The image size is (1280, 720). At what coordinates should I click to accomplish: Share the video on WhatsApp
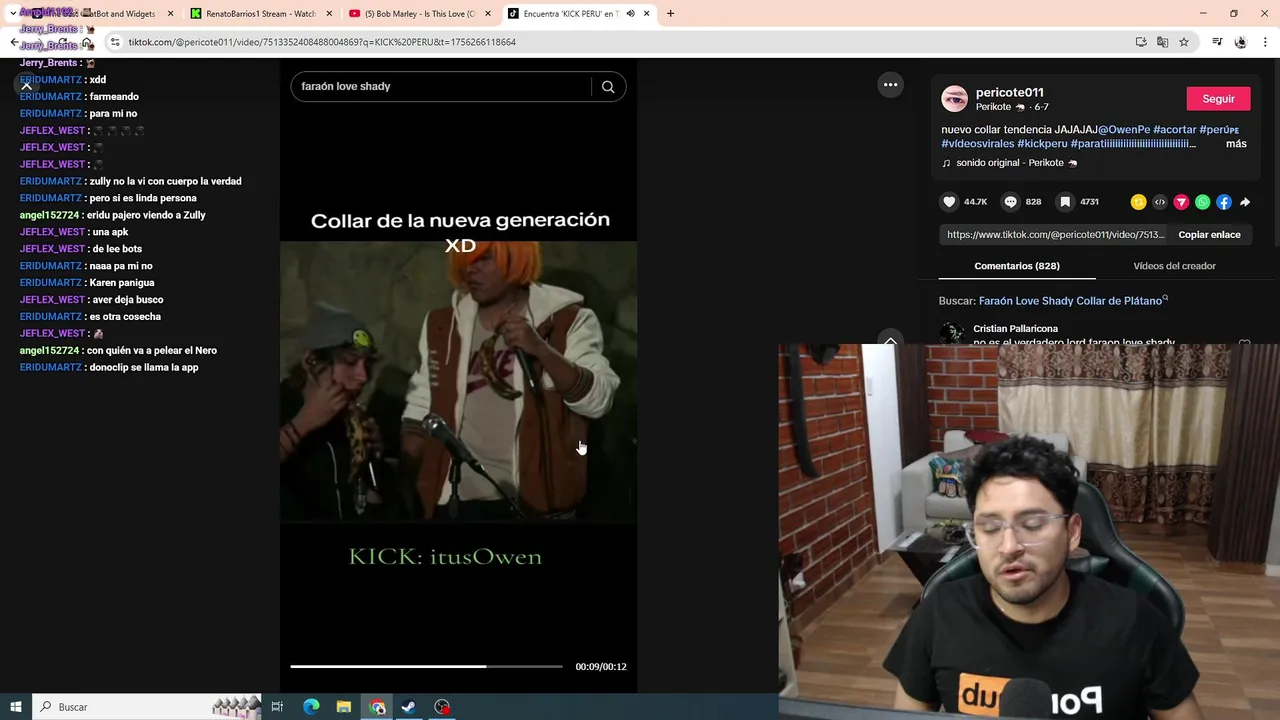1202,202
